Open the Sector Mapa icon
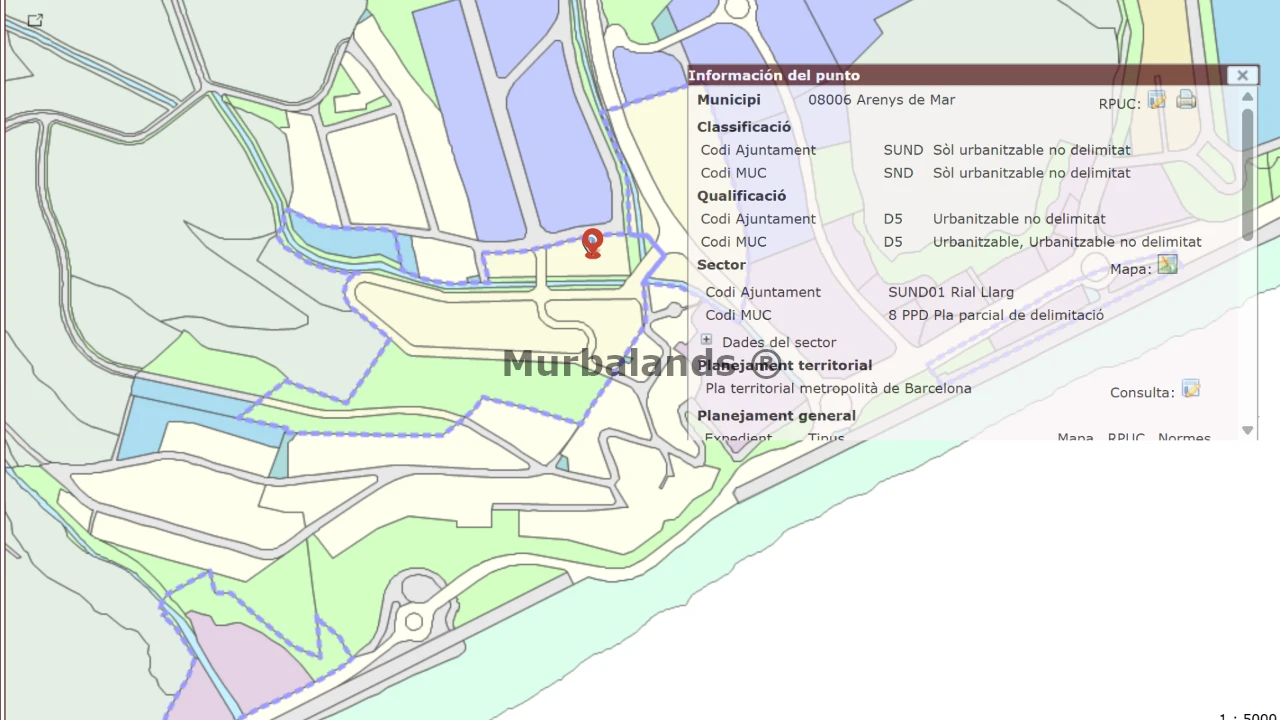 [1167, 264]
